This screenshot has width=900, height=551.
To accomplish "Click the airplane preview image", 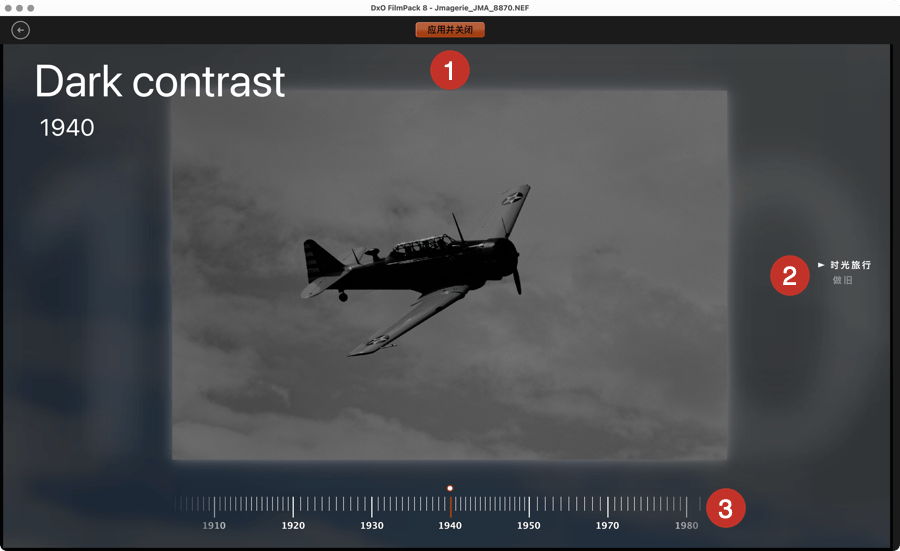I will coord(449,275).
